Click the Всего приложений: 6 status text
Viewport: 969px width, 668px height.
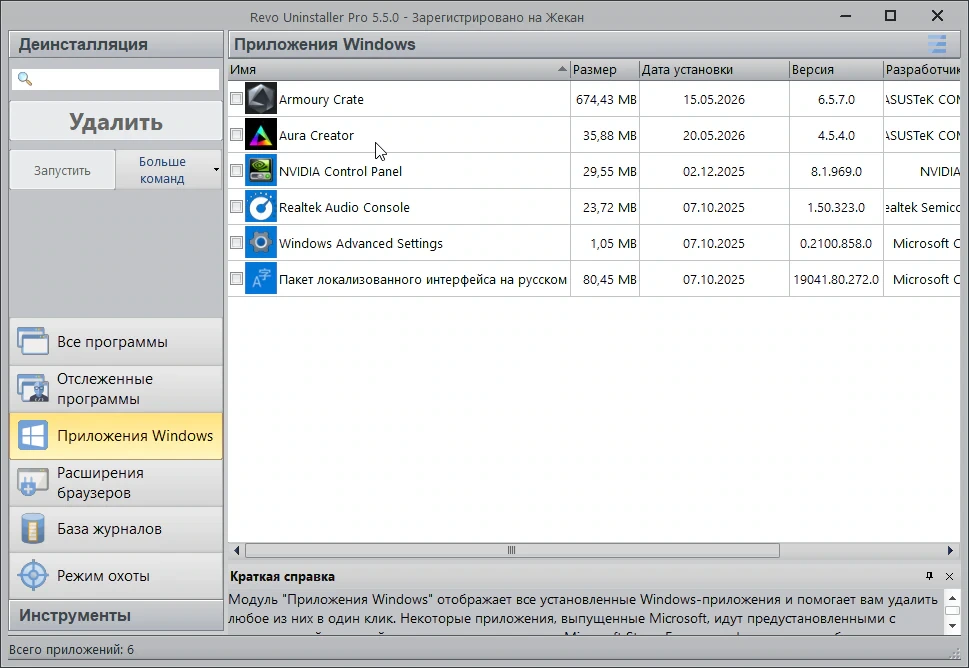[x=71, y=649]
